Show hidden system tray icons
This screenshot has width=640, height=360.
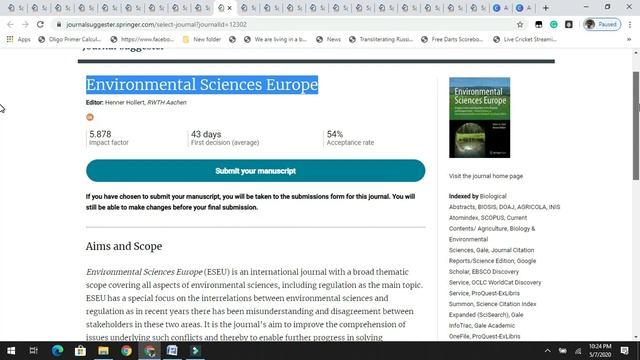coord(548,351)
